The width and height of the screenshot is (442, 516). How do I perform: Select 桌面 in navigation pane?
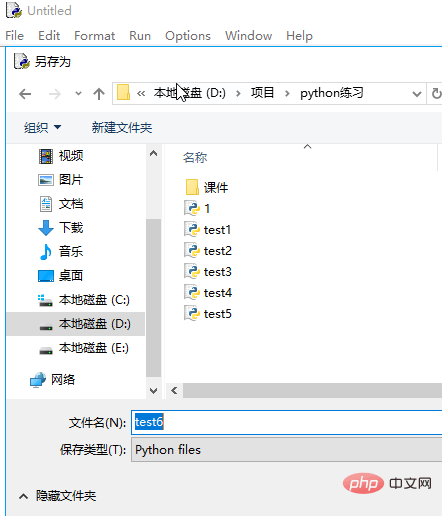pyautogui.click(x=71, y=276)
